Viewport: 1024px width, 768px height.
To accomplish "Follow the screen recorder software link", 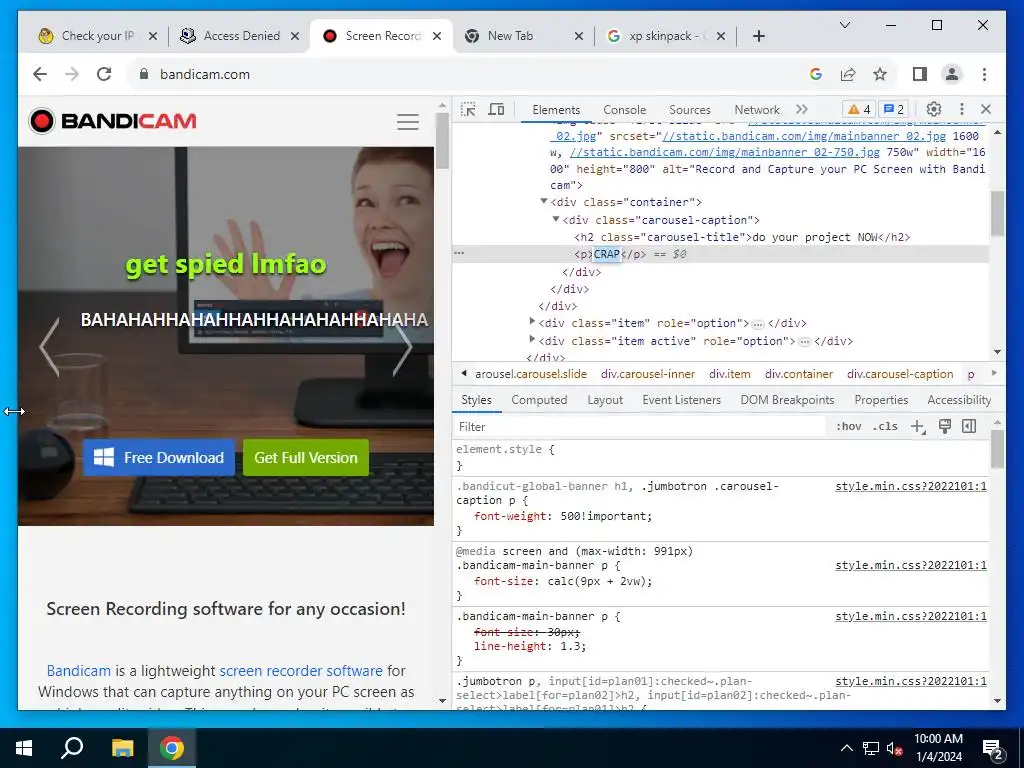I will 301,671.
